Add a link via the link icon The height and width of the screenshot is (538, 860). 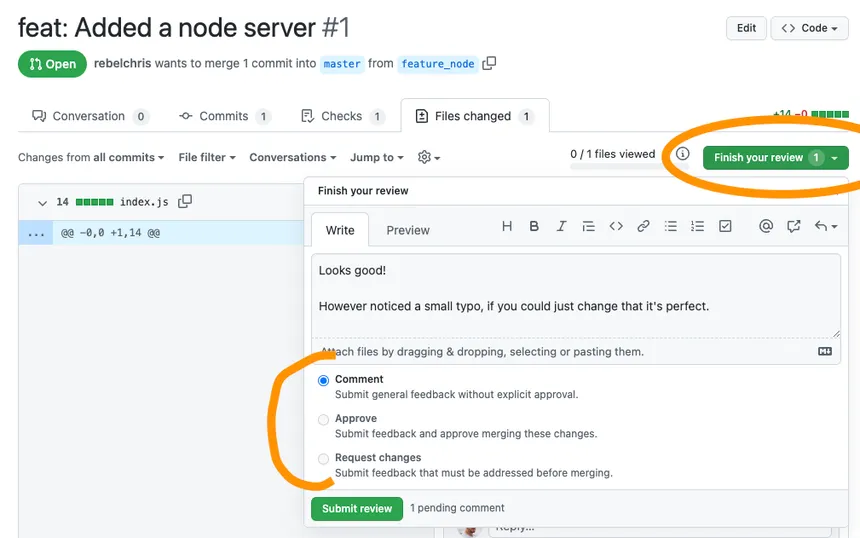tap(643, 226)
